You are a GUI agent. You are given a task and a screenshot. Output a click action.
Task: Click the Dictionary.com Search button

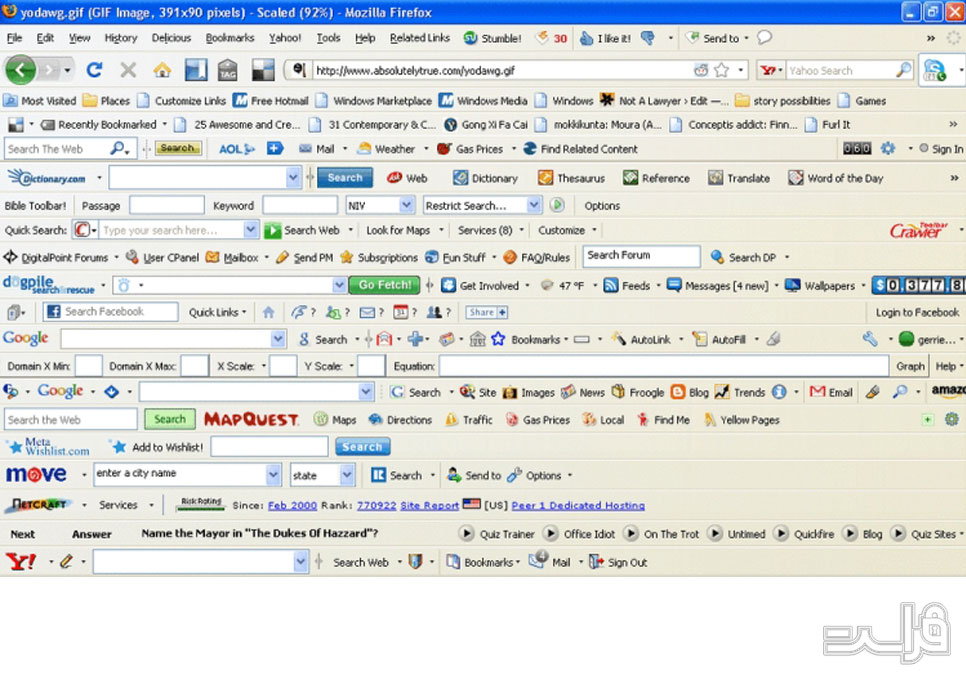pyautogui.click(x=345, y=177)
